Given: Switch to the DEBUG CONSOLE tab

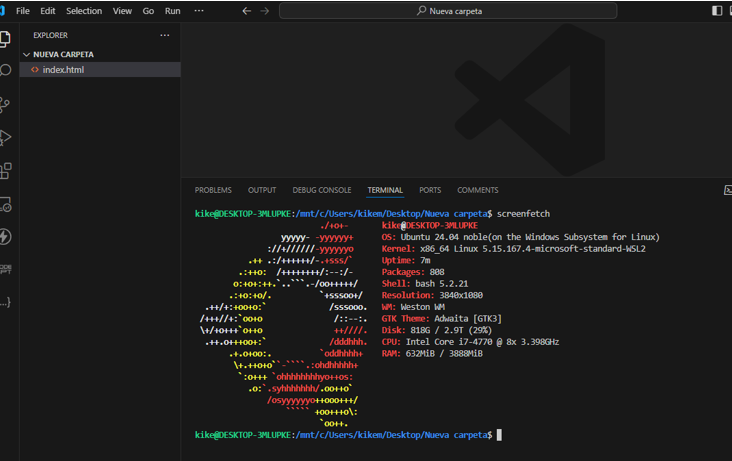Looking at the screenshot, I should (x=321, y=190).
